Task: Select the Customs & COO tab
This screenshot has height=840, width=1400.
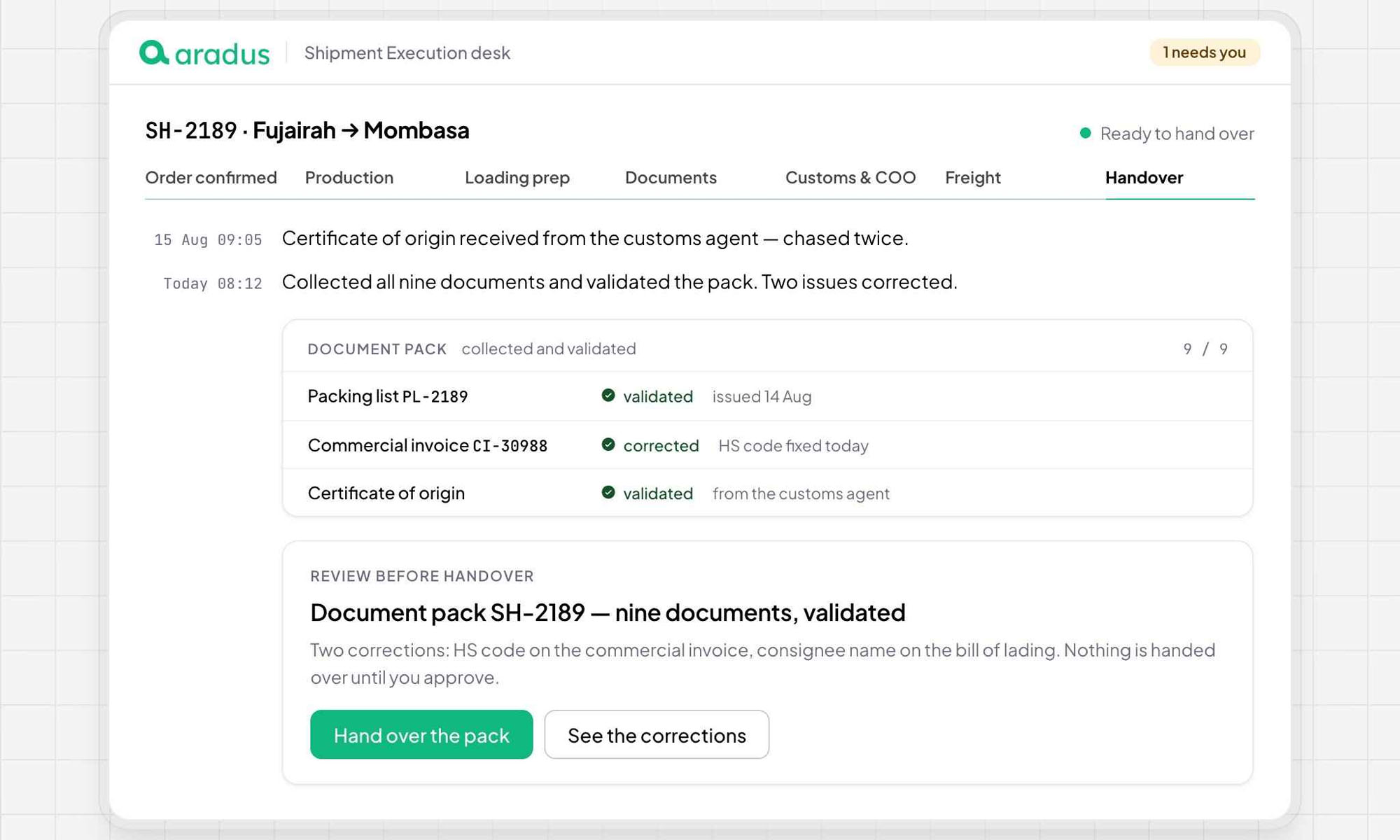Action: pyautogui.click(x=850, y=178)
